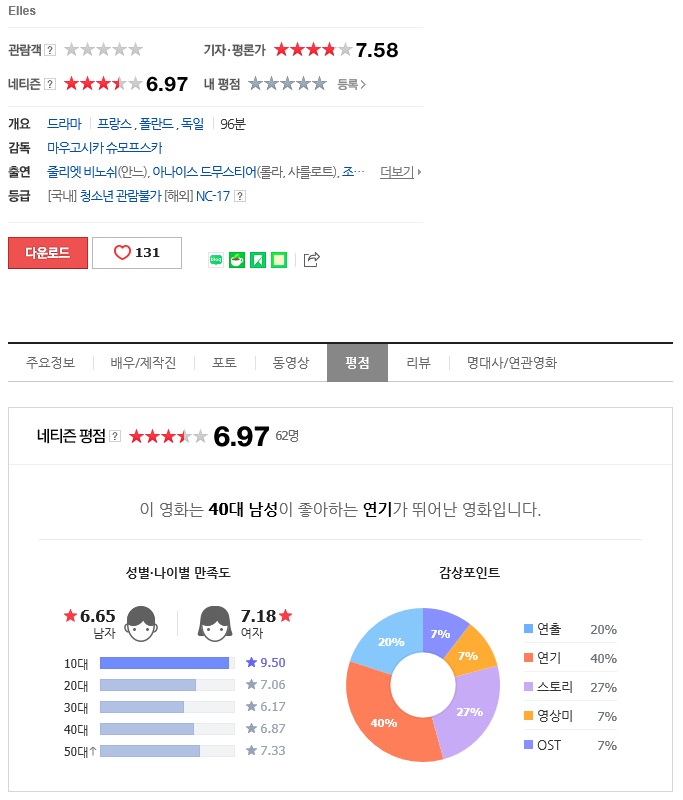
Task: Open the share arrow icon
Action: (312, 260)
